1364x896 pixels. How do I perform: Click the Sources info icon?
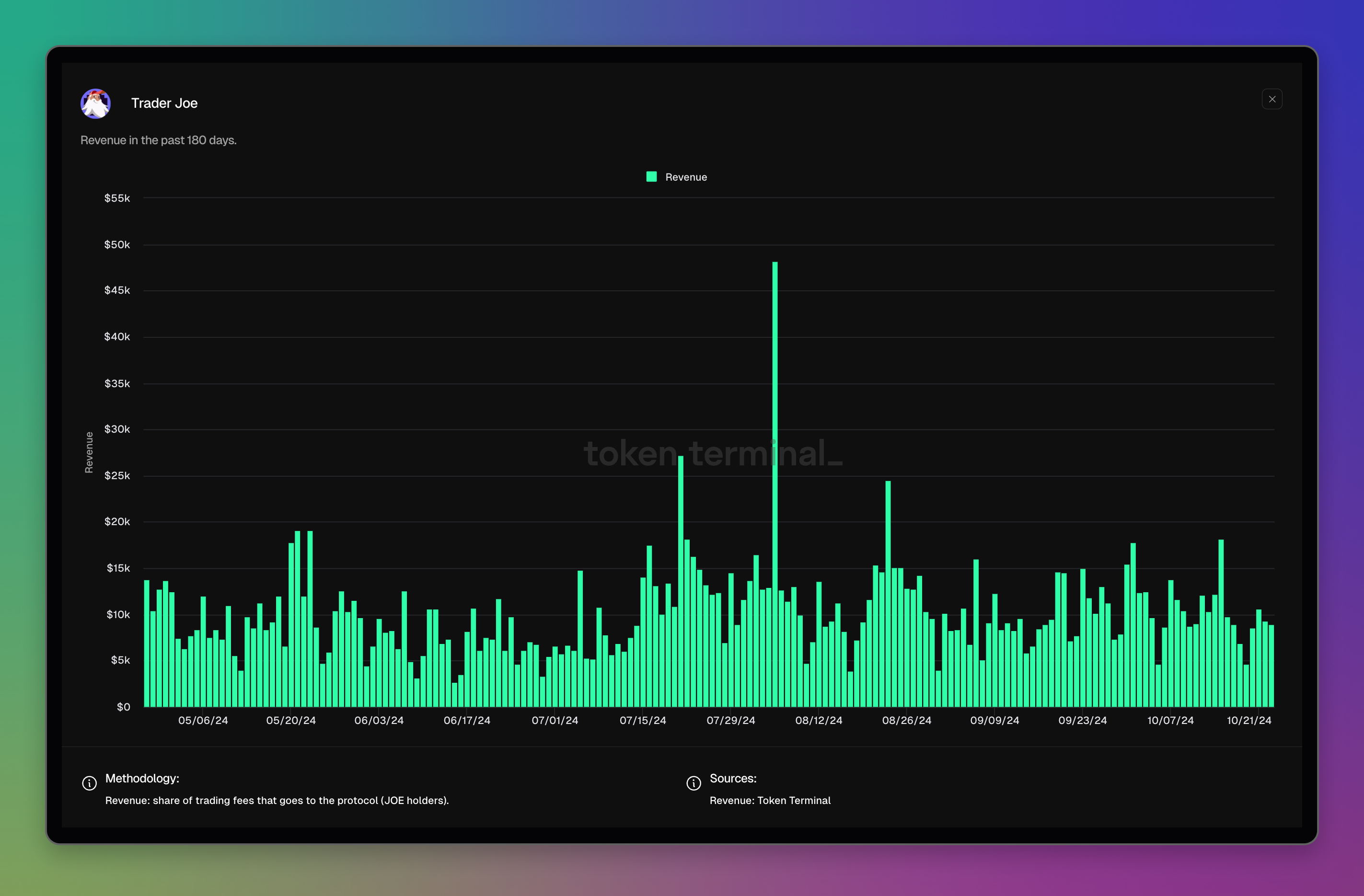click(694, 783)
